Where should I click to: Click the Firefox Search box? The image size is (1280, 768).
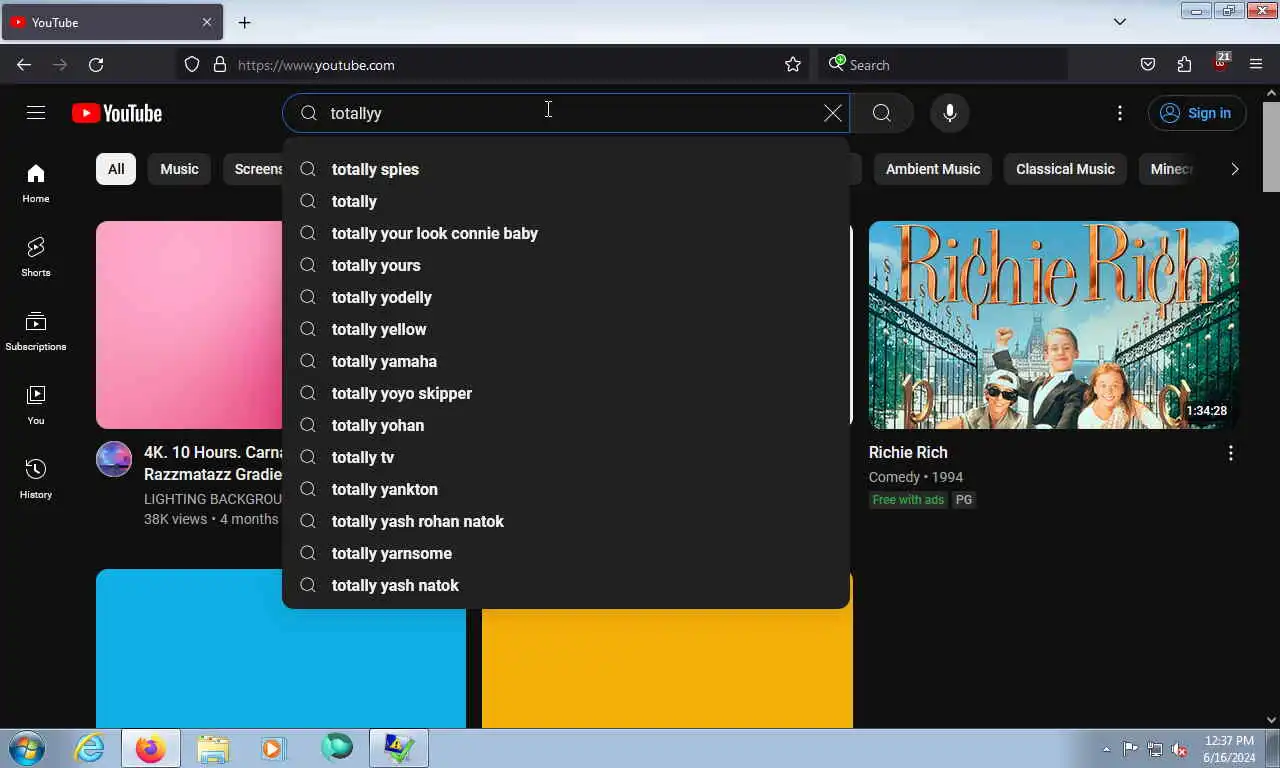tap(943, 65)
